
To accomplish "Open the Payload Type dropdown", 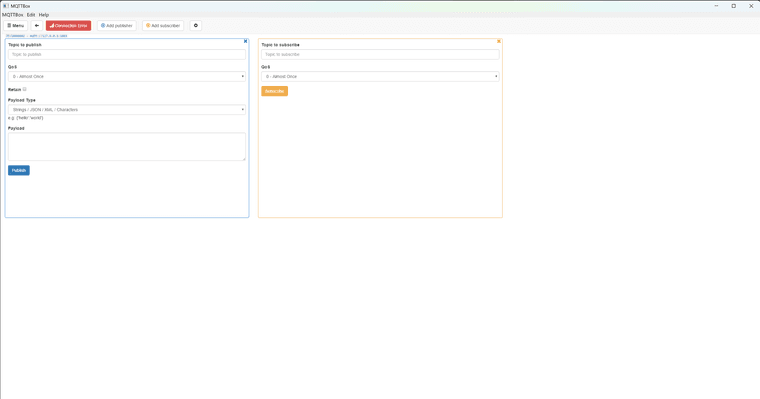I will tap(127, 110).
